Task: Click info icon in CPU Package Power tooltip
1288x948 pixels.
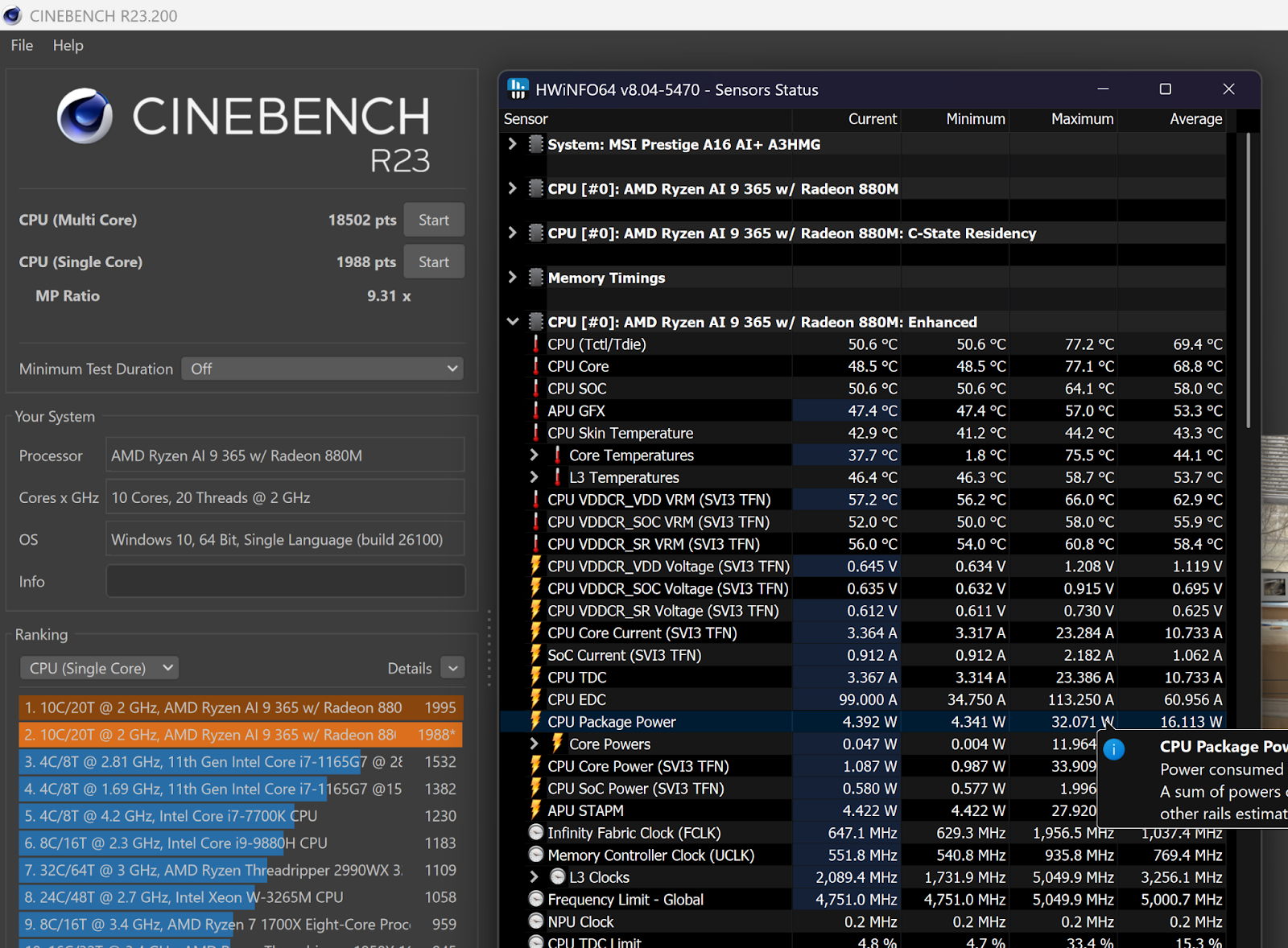Action: (1114, 749)
